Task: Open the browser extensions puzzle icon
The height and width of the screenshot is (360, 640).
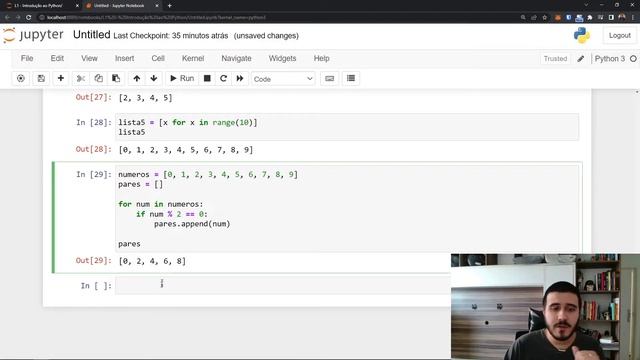Action: [x=590, y=18]
